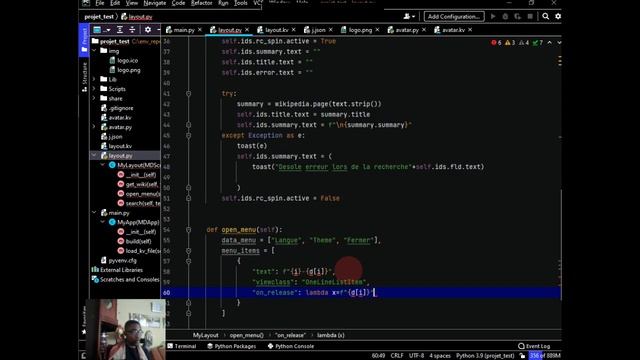
Task: Click the projet_test breadcrumb in navigation bar
Action: tap(99, 17)
